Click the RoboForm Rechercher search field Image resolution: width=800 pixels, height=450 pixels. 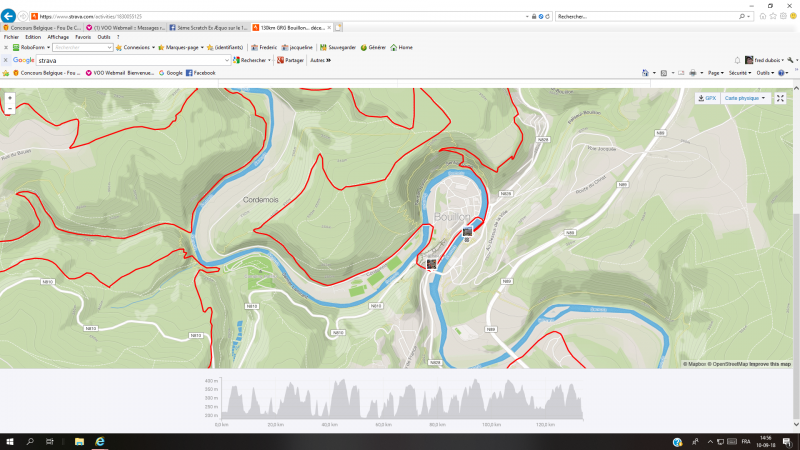click(82, 47)
